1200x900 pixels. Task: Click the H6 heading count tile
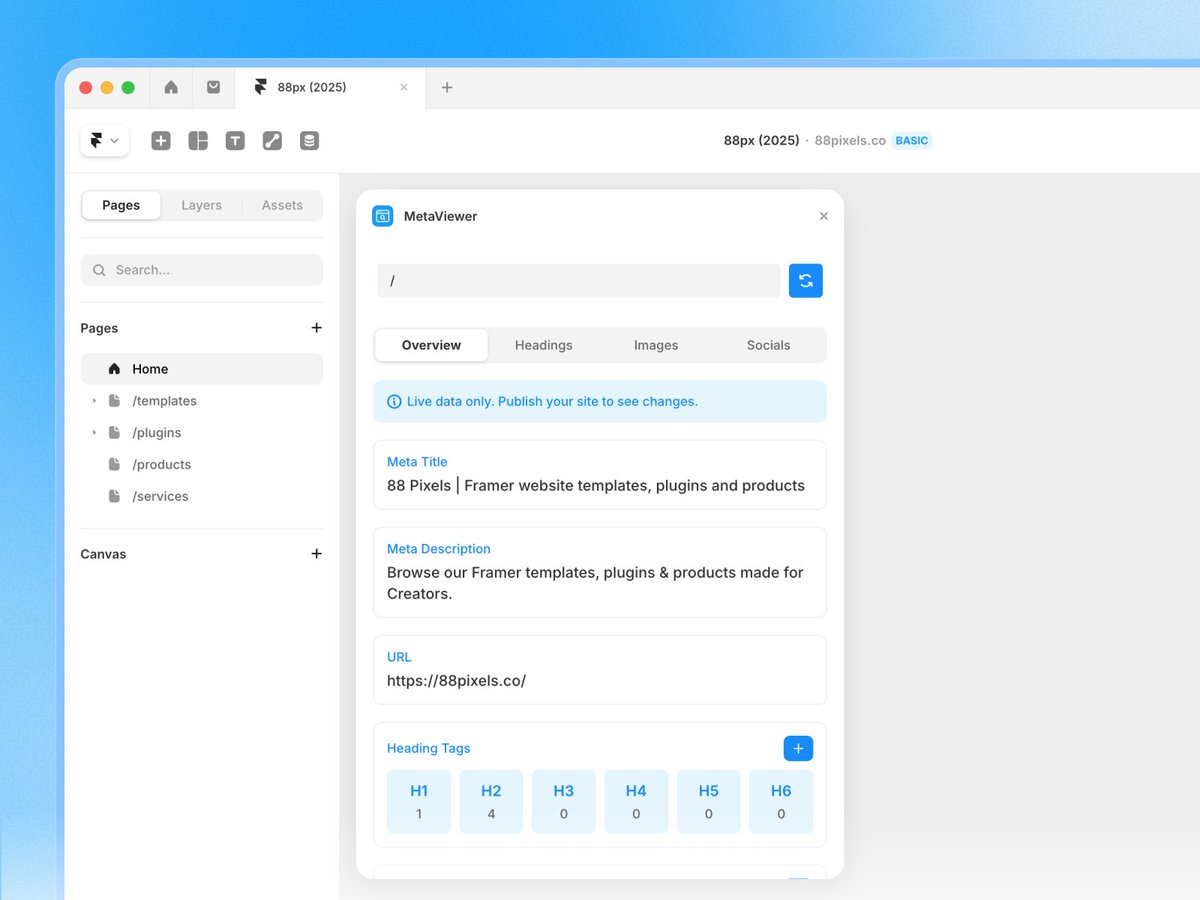[x=781, y=801]
